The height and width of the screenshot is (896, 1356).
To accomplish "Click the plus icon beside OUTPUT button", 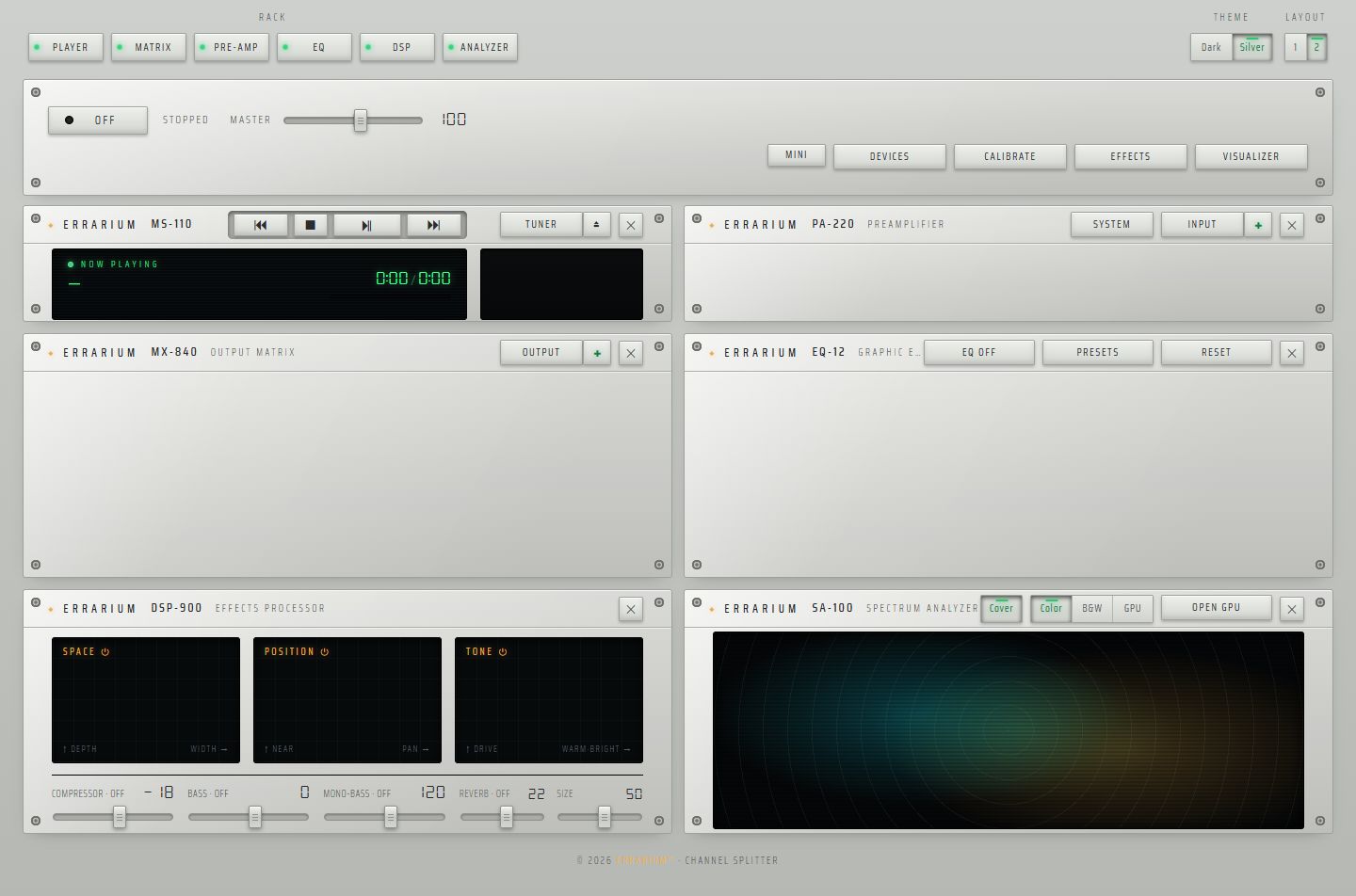I will click(596, 353).
